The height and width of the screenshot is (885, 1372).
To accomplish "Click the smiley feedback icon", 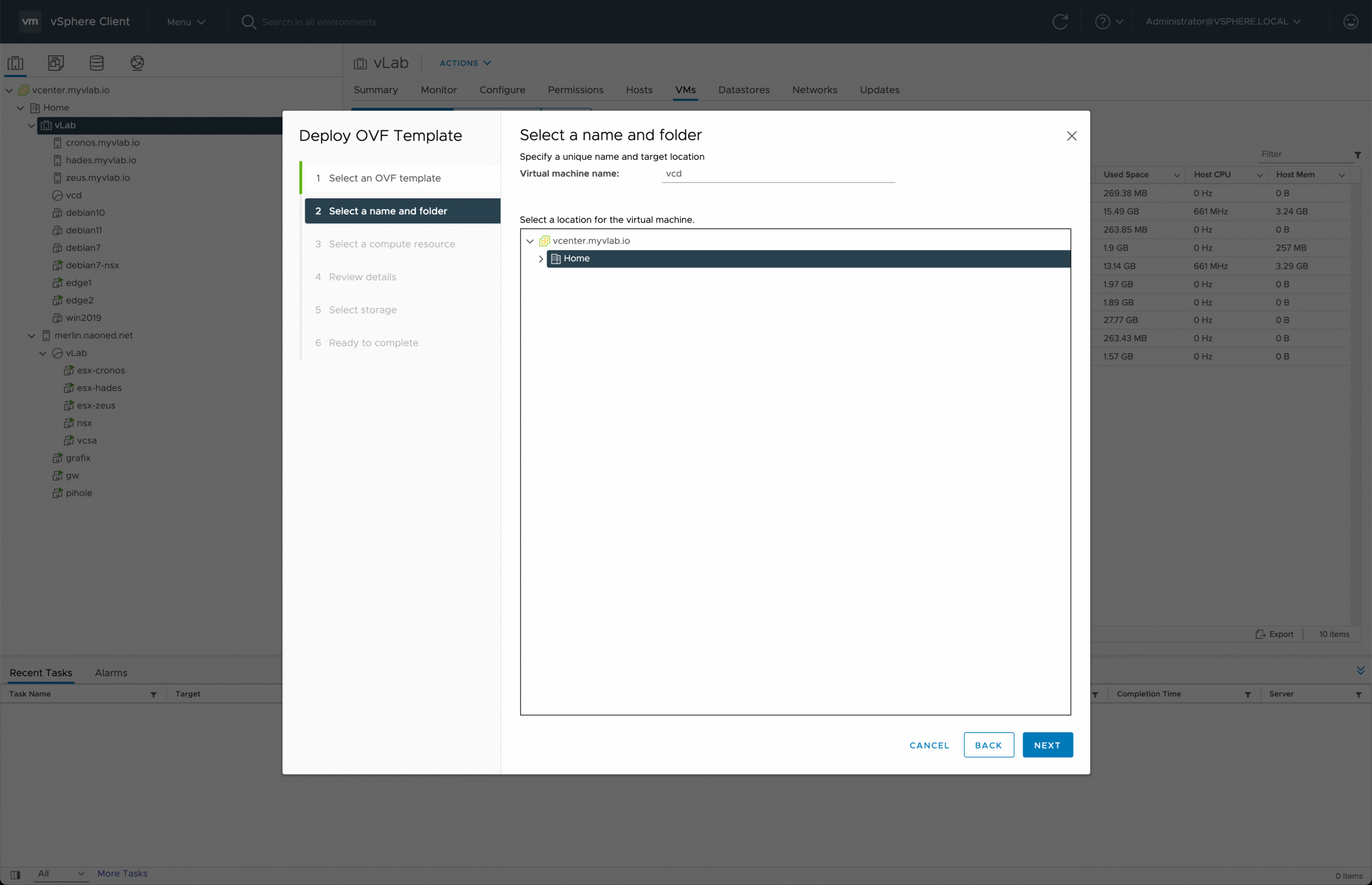I will tap(1350, 22).
